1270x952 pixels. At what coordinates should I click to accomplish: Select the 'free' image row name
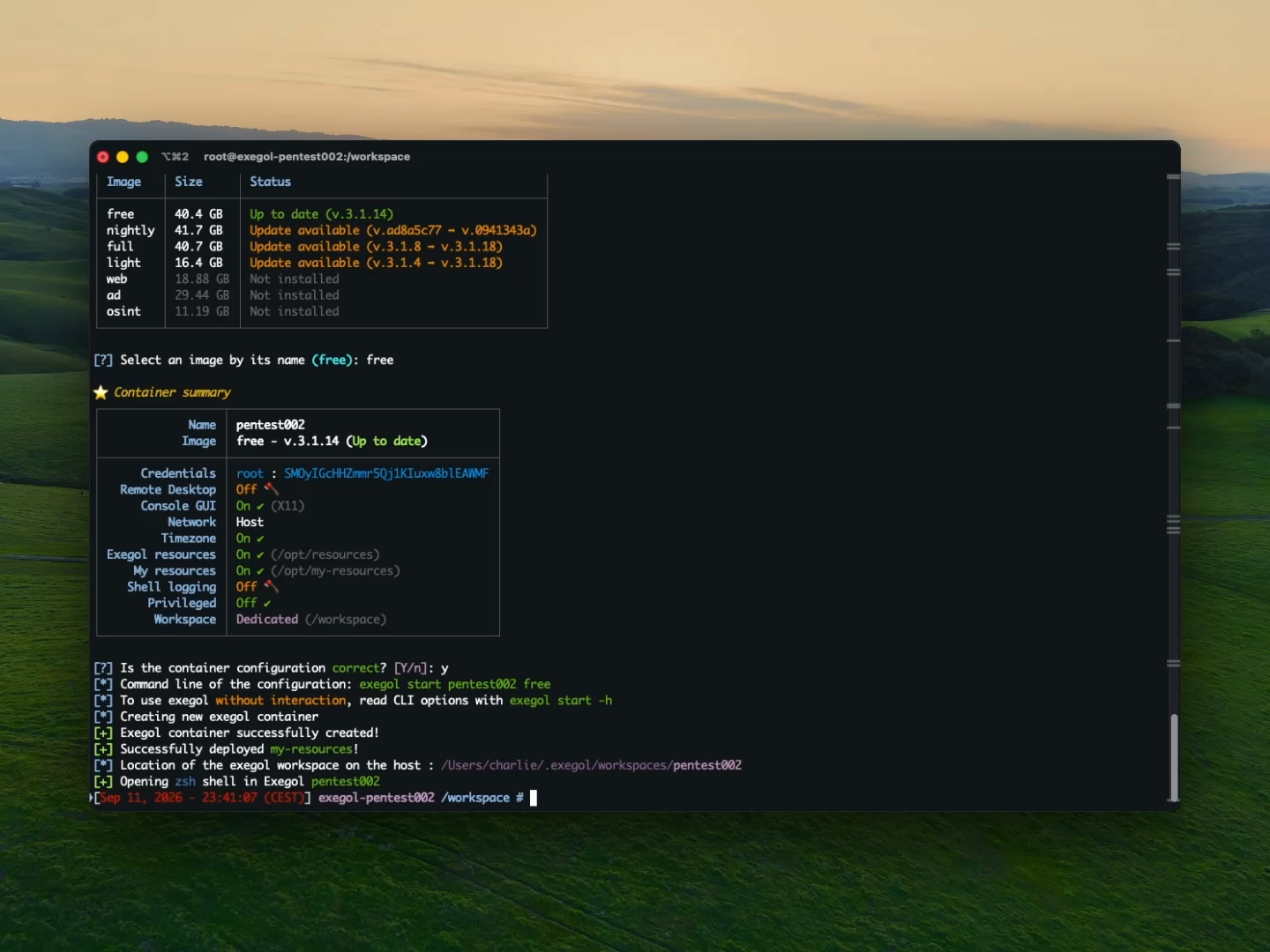tap(121, 214)
